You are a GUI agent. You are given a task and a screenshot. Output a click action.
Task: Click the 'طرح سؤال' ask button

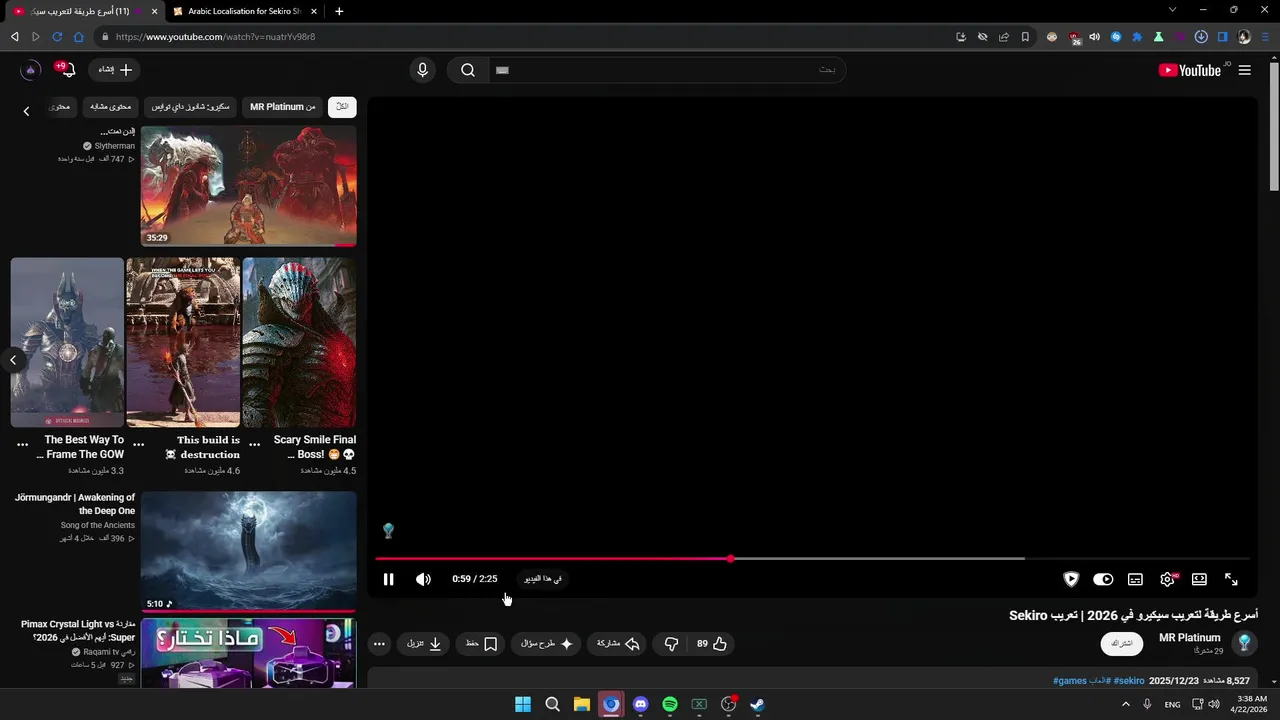[x=546, y=644]
